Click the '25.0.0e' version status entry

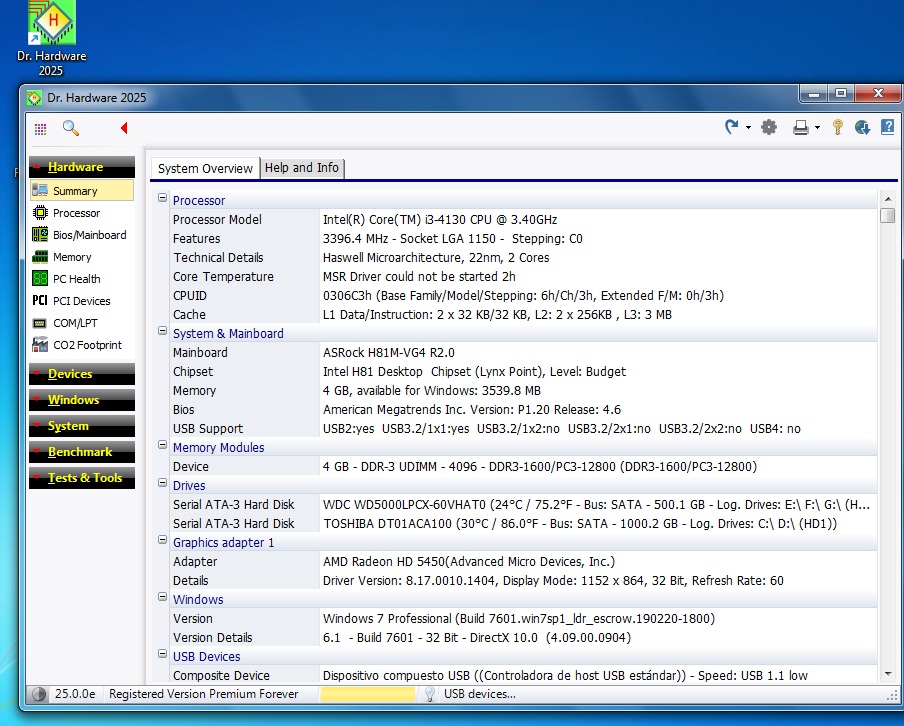[x=75, y=694]
